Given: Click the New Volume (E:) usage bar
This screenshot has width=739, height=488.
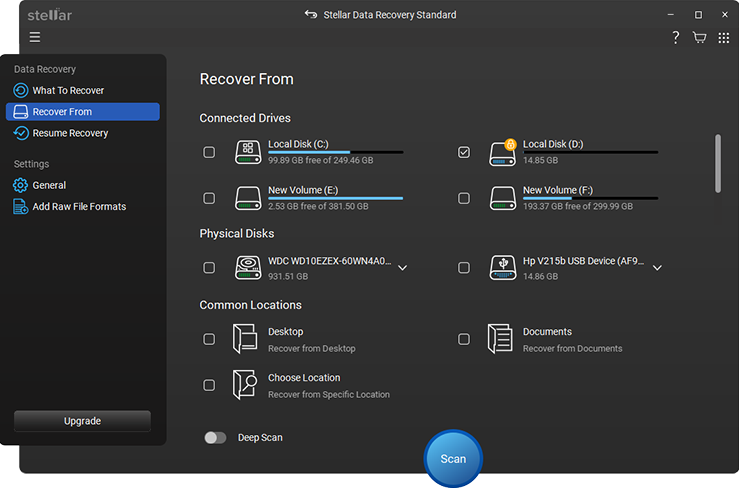Looking at the screenshot, I should coord(336,199).
